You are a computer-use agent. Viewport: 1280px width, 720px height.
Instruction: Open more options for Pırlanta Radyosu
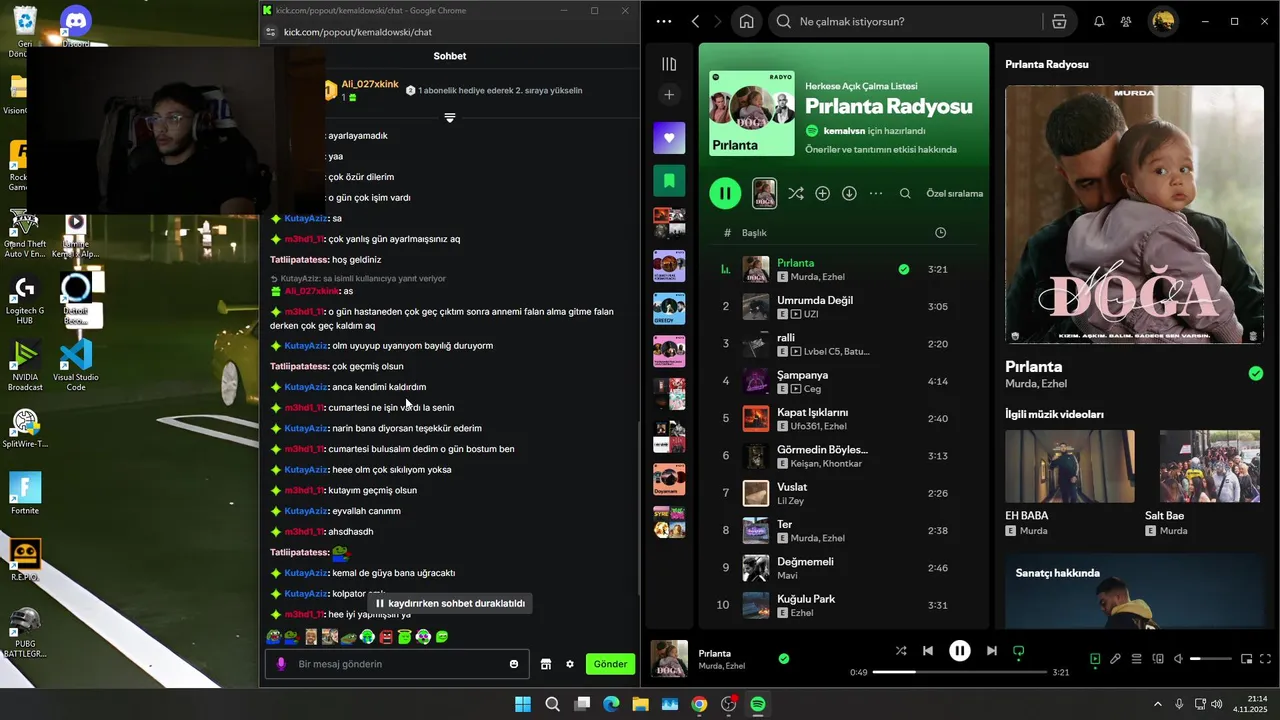tap(876, 194)
